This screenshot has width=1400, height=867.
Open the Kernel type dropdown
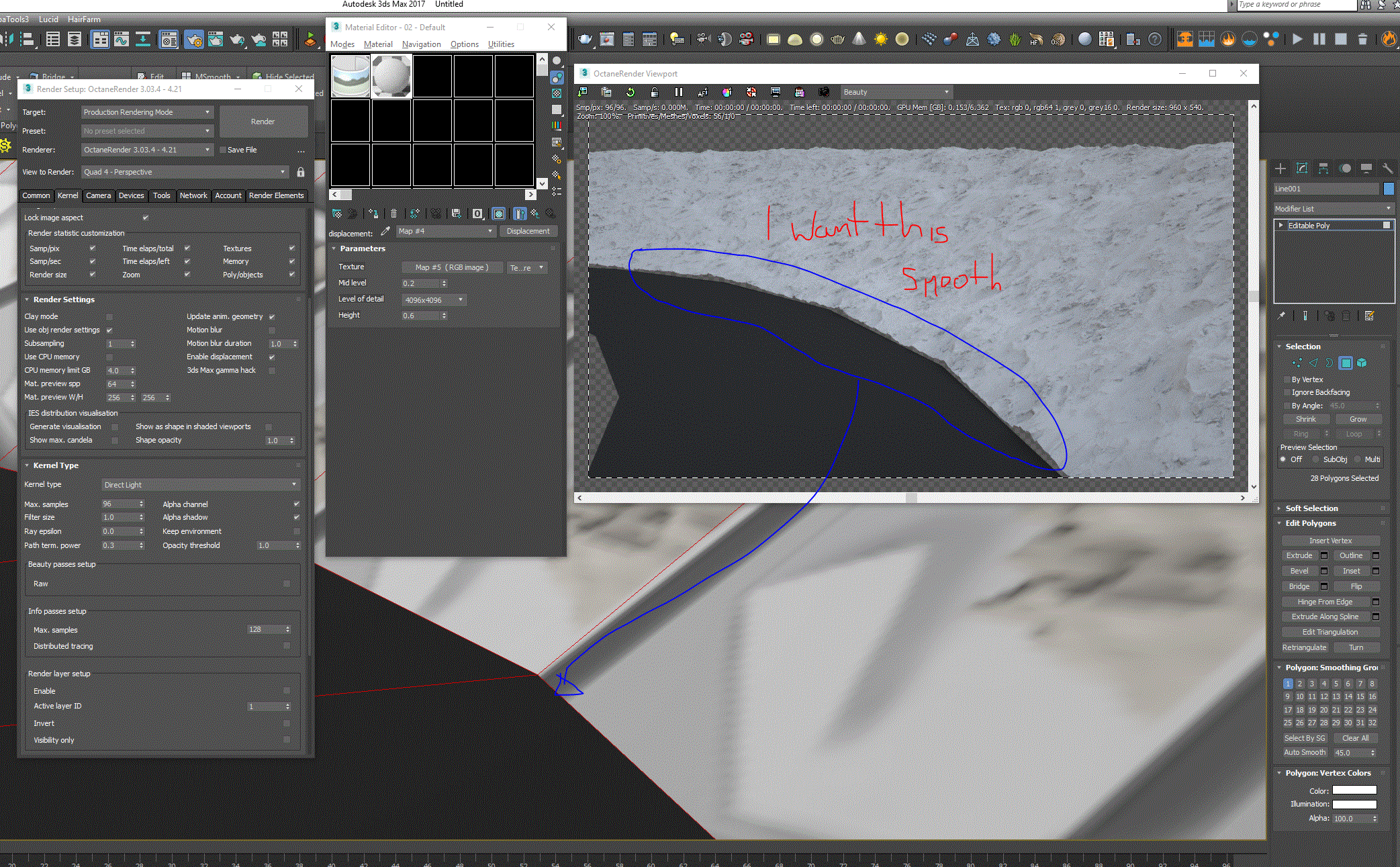tap(199, 485)
